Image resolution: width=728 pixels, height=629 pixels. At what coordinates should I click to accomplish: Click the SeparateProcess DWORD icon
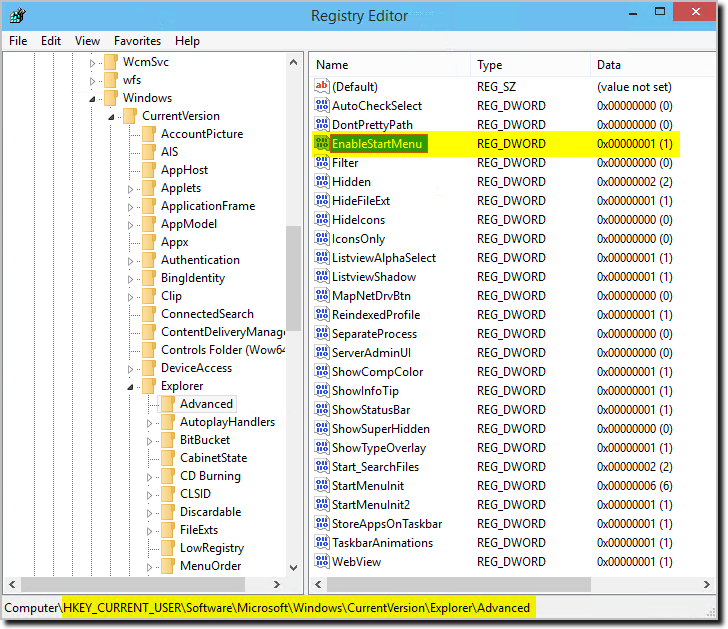pos(321,334)
